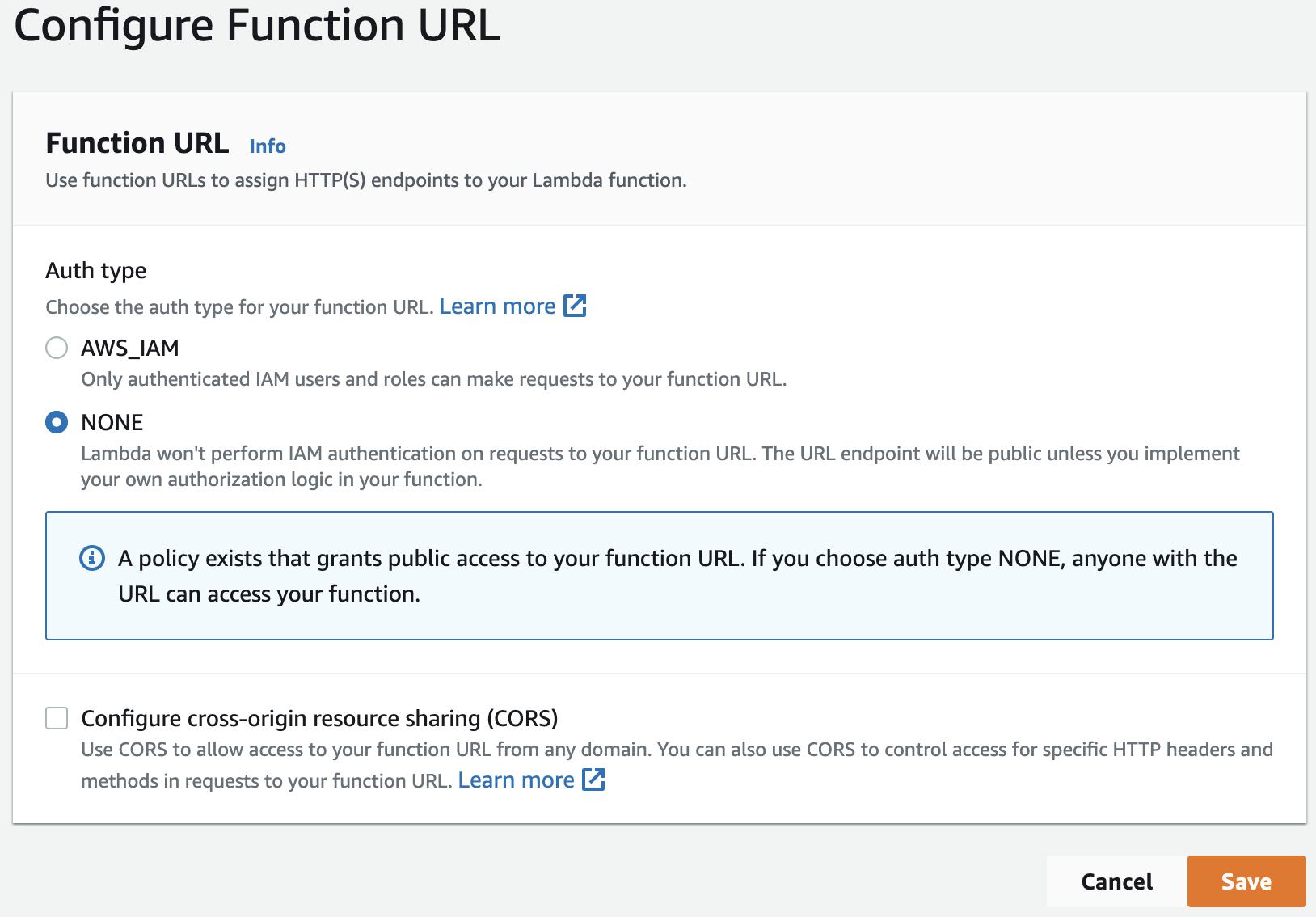Screen dimensions: 1316x917
Task: Enable the Configure CORS checkbox
Action: [x=57, y=718]
